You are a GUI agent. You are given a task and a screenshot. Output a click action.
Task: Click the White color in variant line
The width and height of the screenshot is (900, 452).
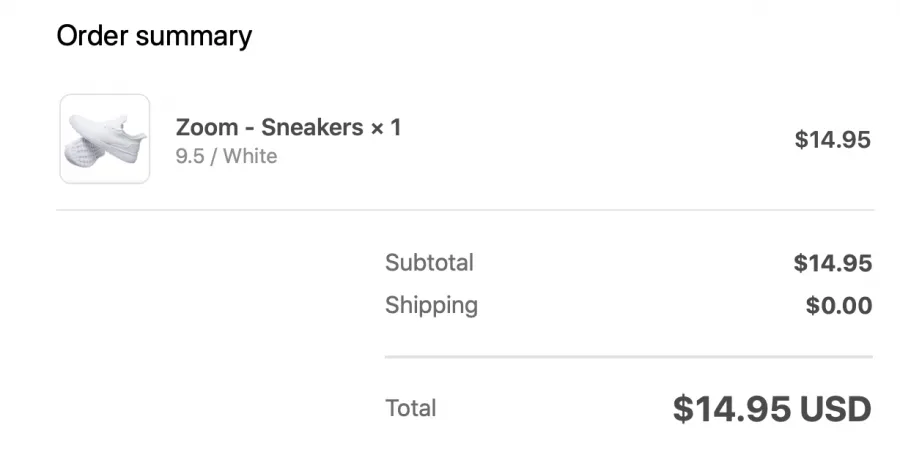coord(250,156)
